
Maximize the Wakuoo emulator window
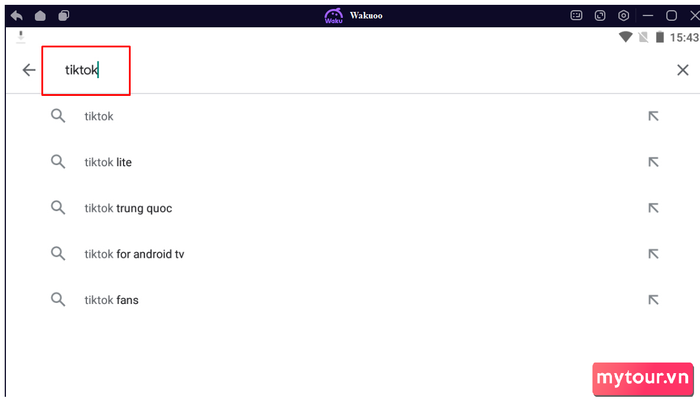point(671,16)
